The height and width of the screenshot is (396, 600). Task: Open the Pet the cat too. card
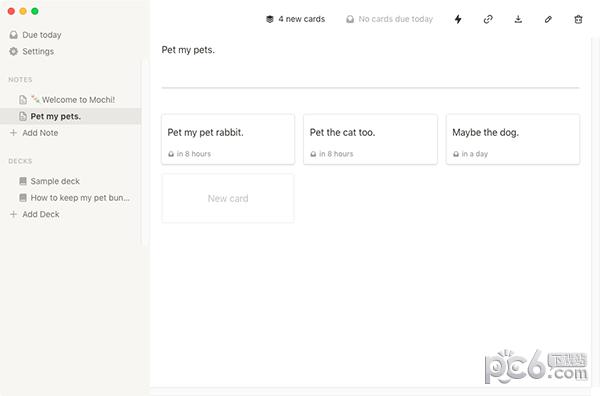click(x=370, y=139)
